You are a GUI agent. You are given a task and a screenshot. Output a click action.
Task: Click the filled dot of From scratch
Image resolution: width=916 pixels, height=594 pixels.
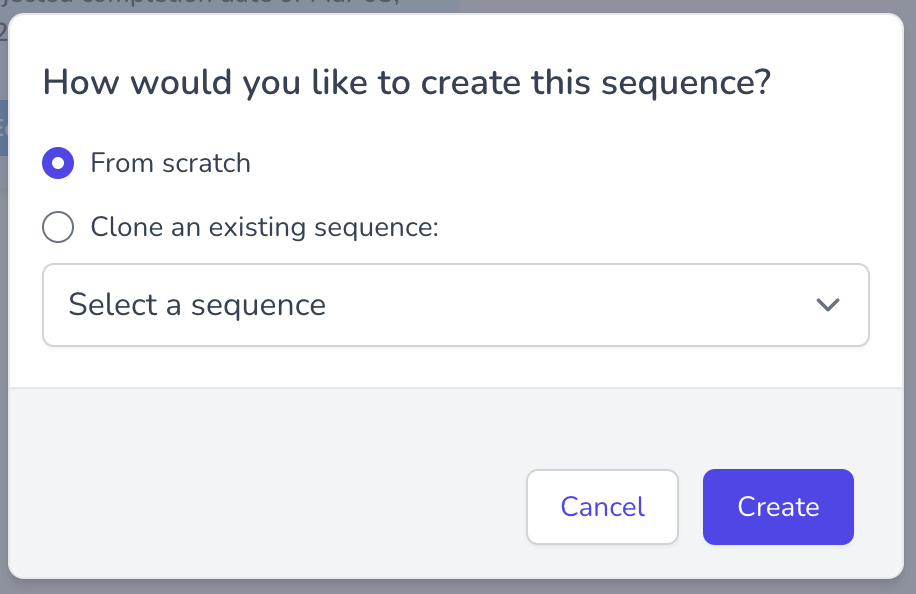(58, 163)
